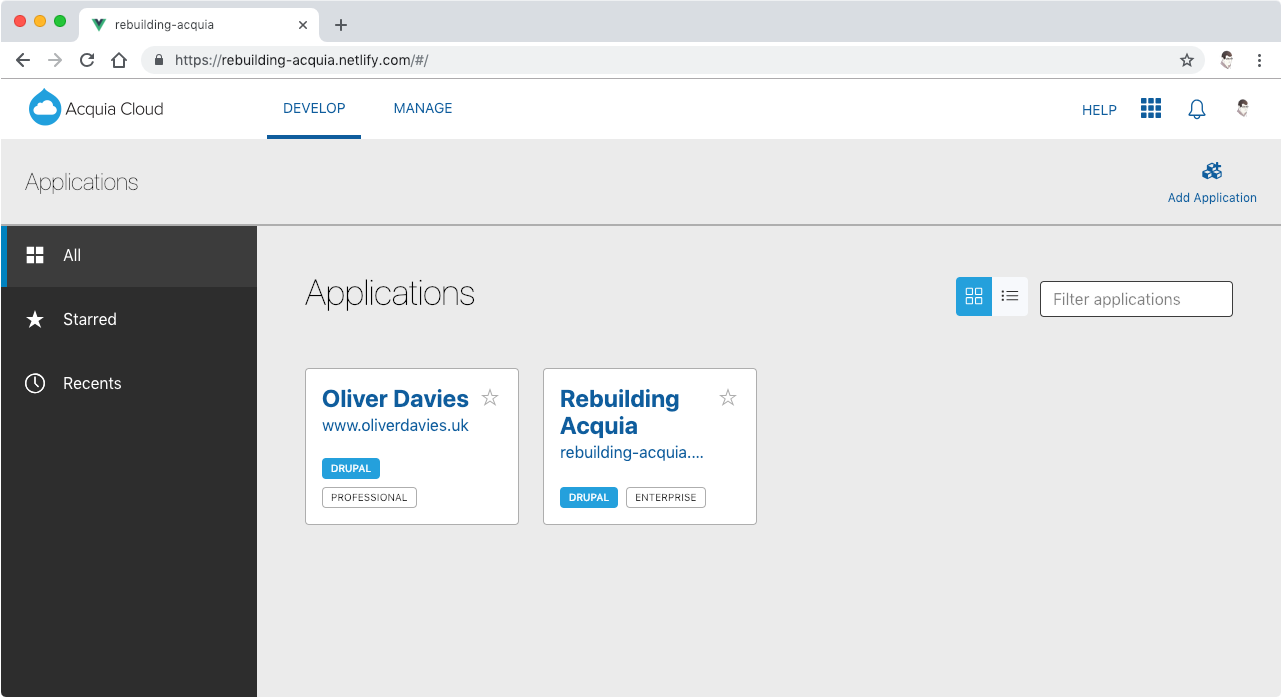Screen dimensions: 1281x698
Task: Select the Develop tab
Action: [314, 108]
